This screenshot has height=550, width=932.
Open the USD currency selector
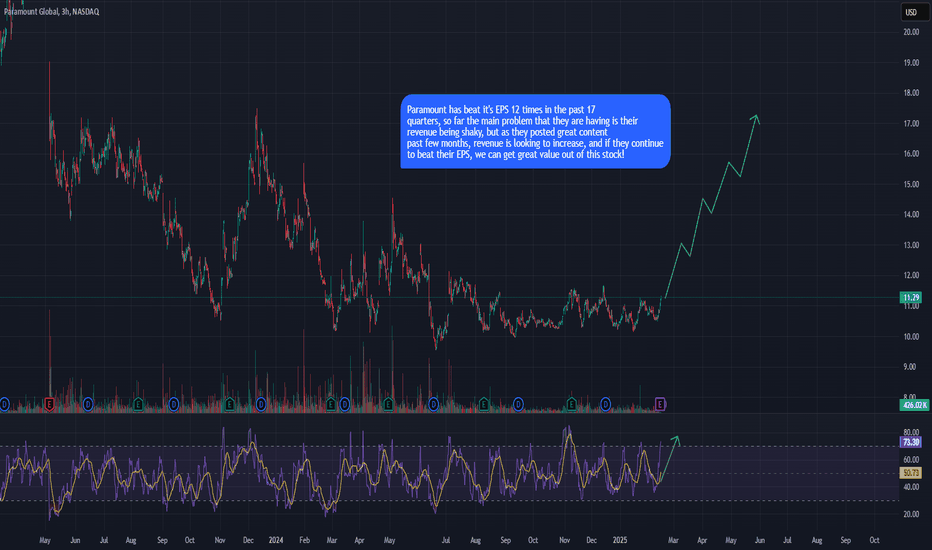tap(914, 12)
